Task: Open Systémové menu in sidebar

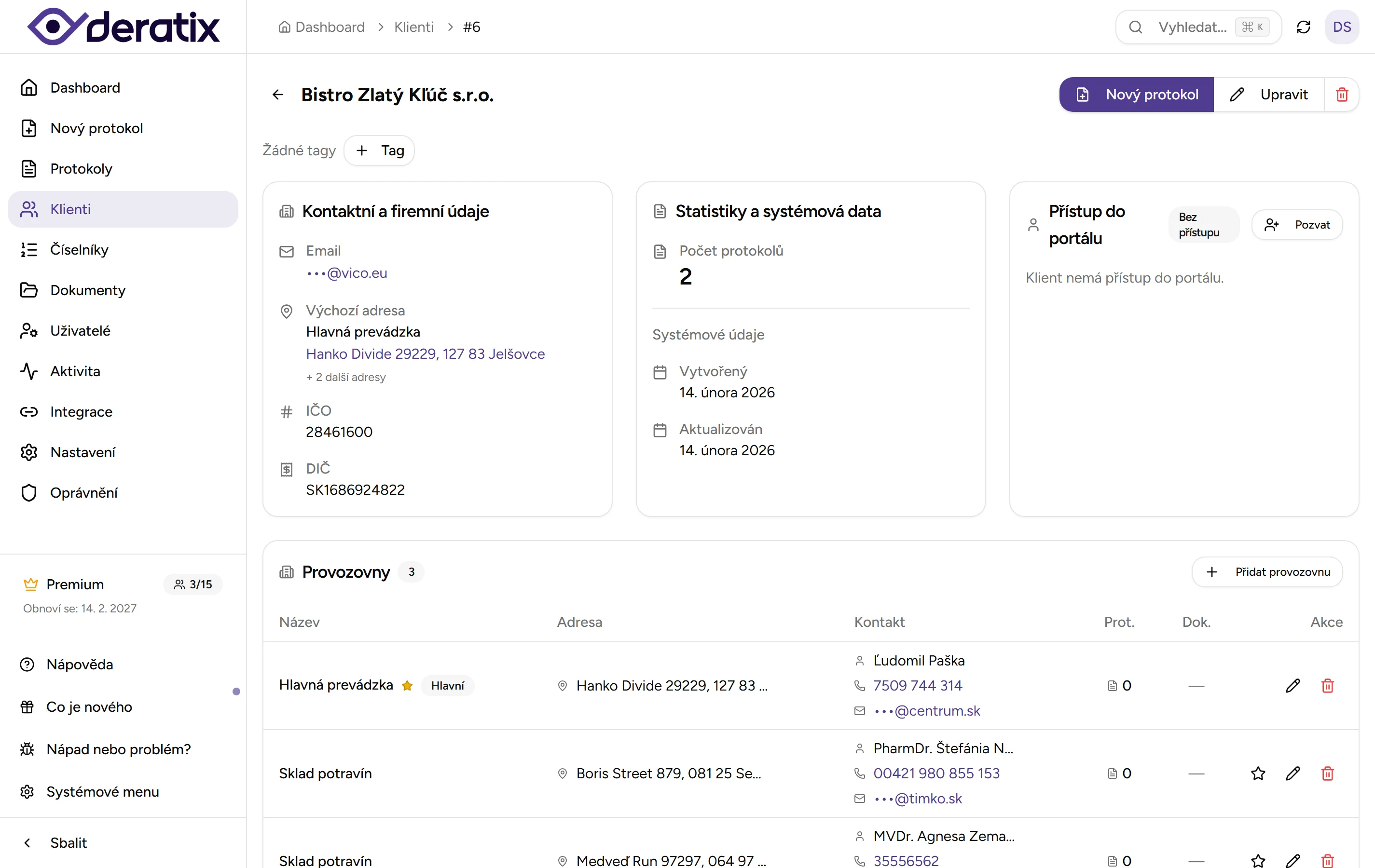Action: click(102, 791)
